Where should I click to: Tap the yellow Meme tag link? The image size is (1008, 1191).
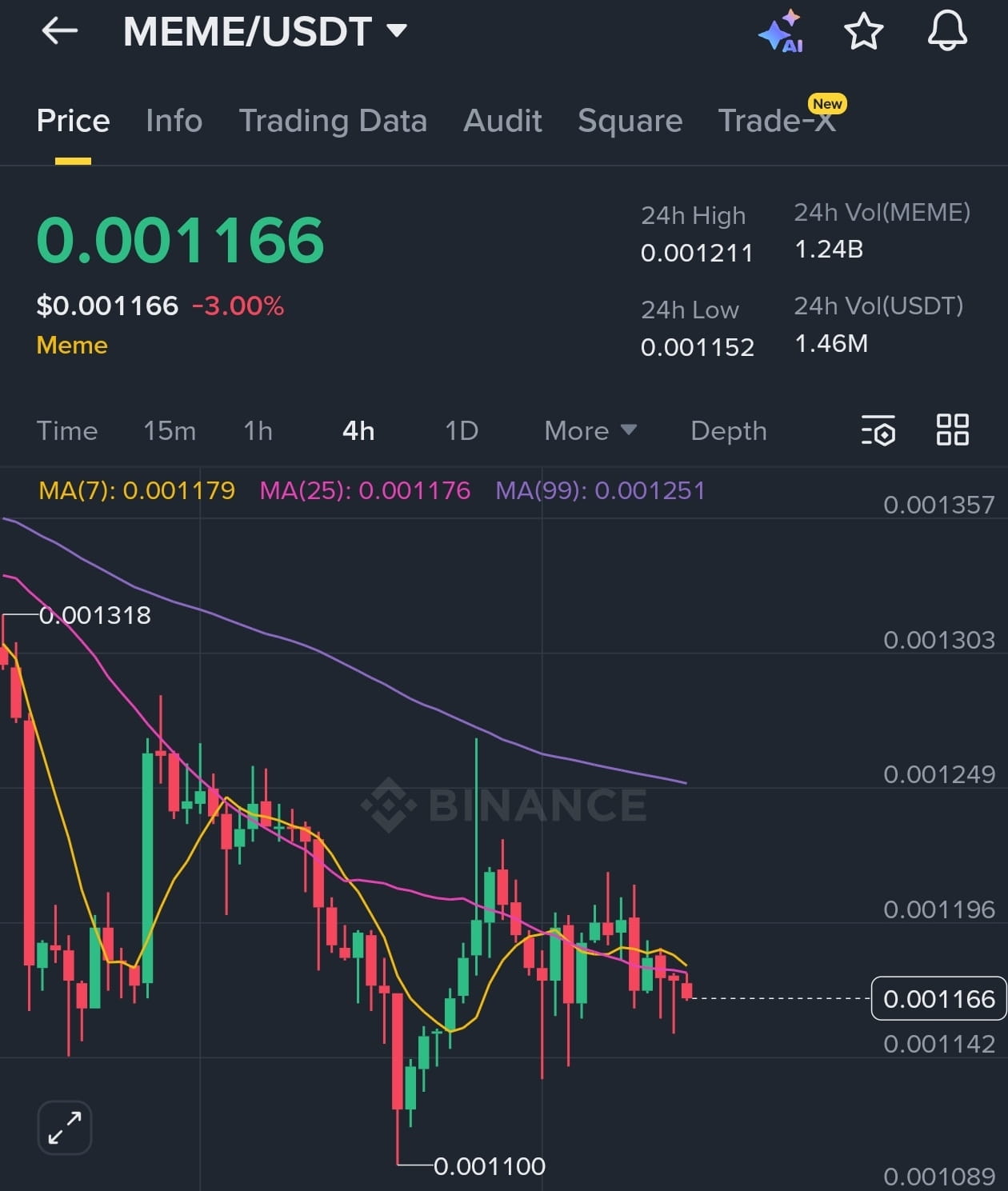(x=72, y=346)
